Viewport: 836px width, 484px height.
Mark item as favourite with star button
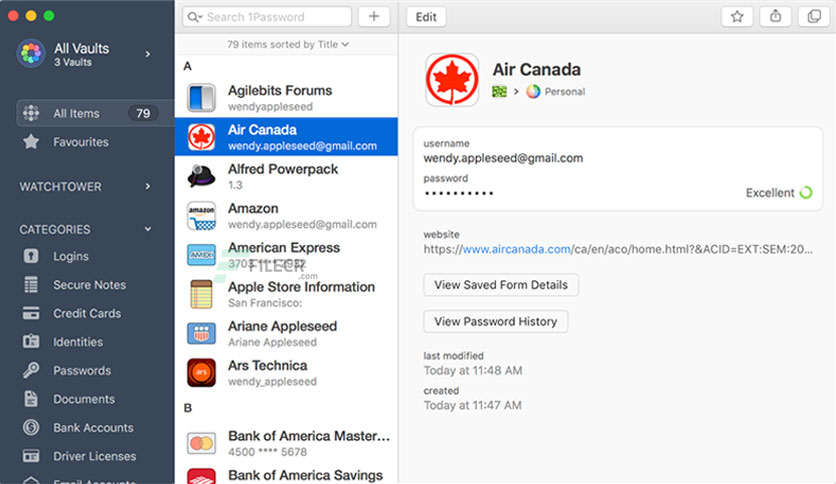[737, 17]
